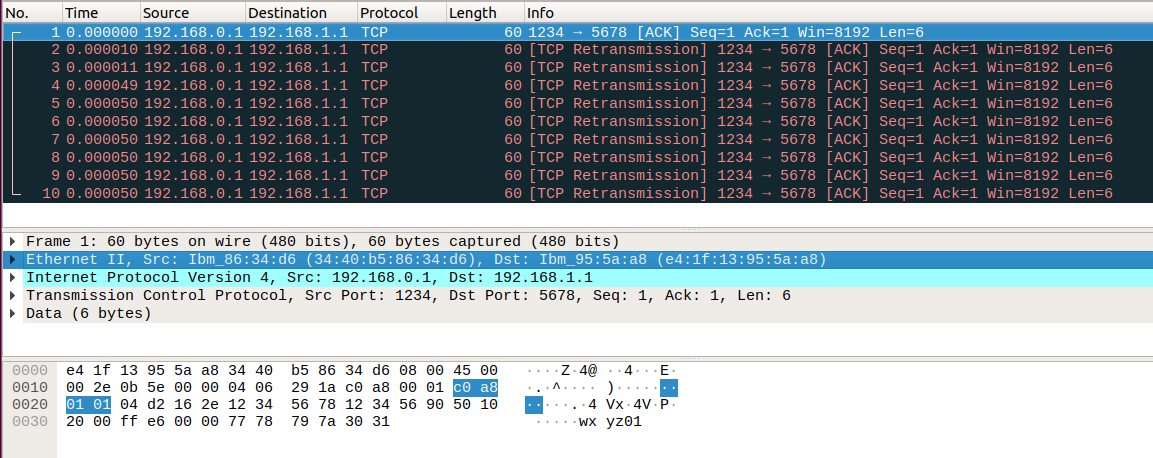The height and width of the screenshot is (458, 1153).
Task: Sort by the Time column header
Action: tap(101, 12)
